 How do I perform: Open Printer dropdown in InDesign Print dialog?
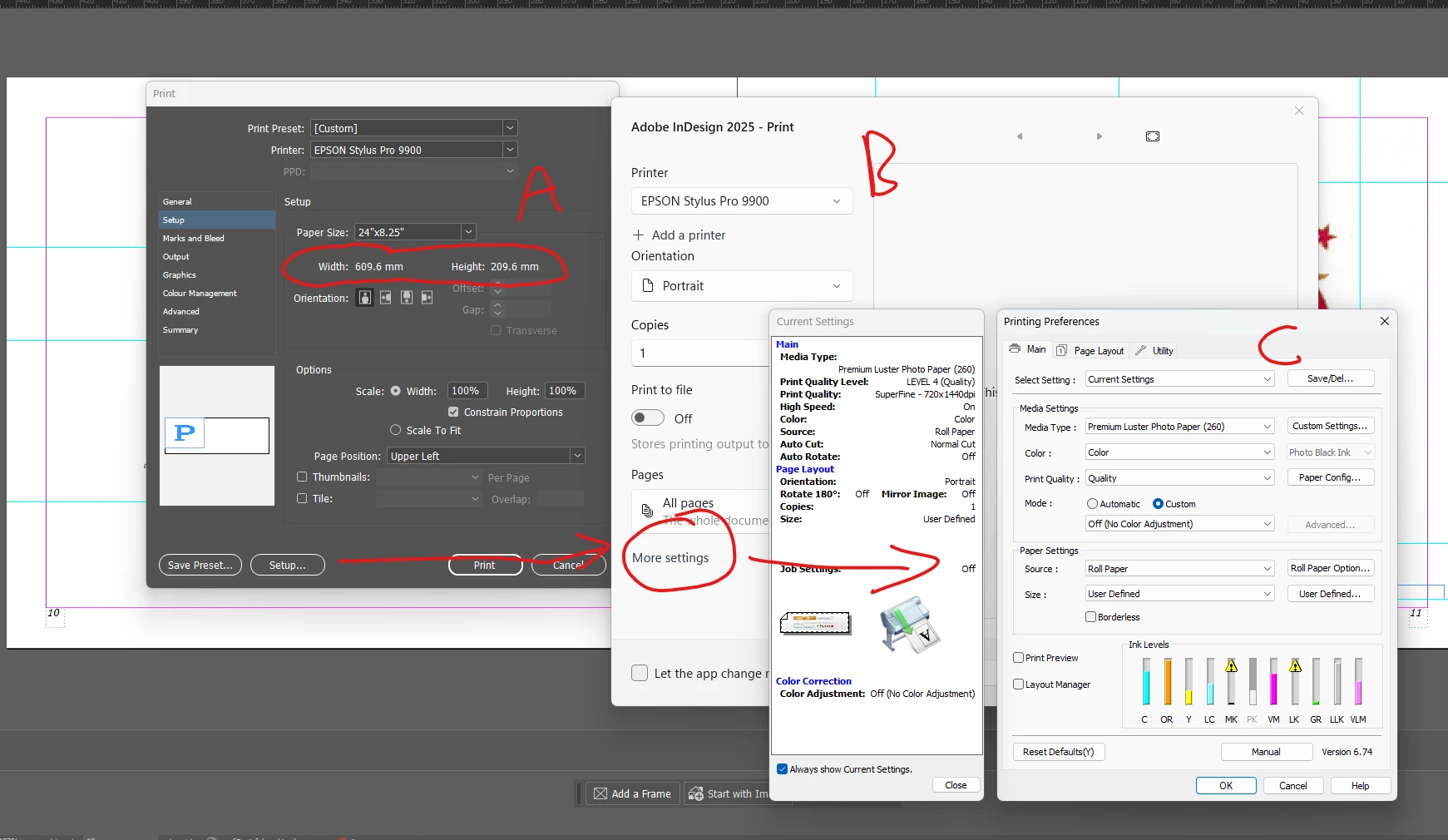tap(414, 150)
